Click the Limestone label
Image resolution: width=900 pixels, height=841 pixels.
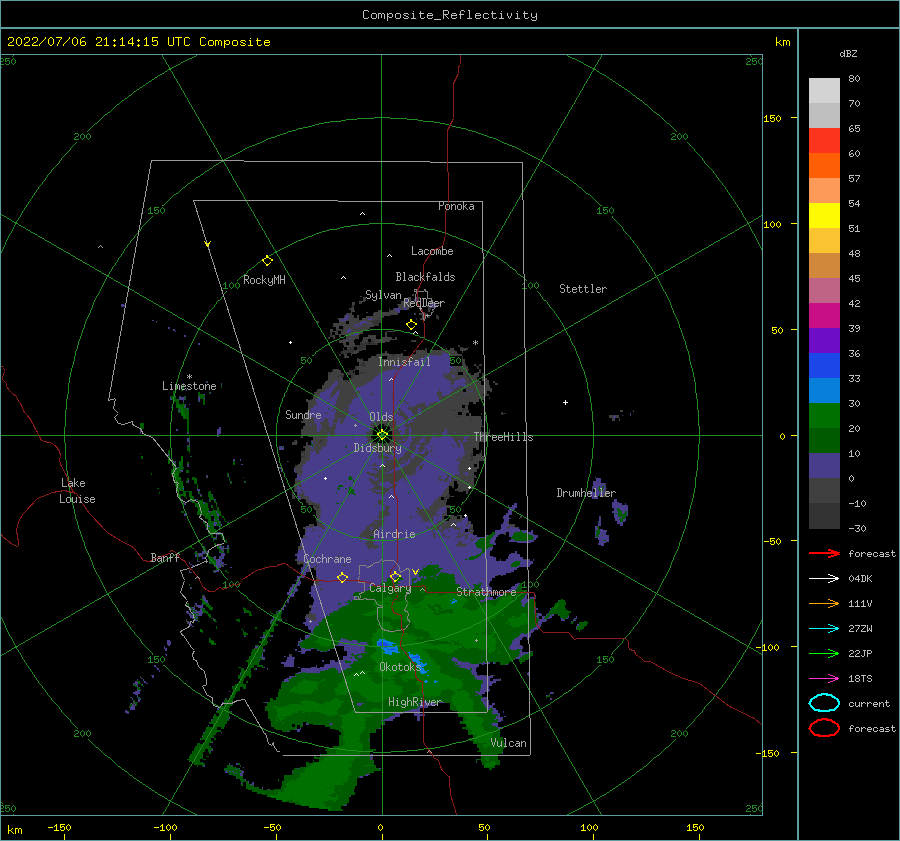click(189, 386)
